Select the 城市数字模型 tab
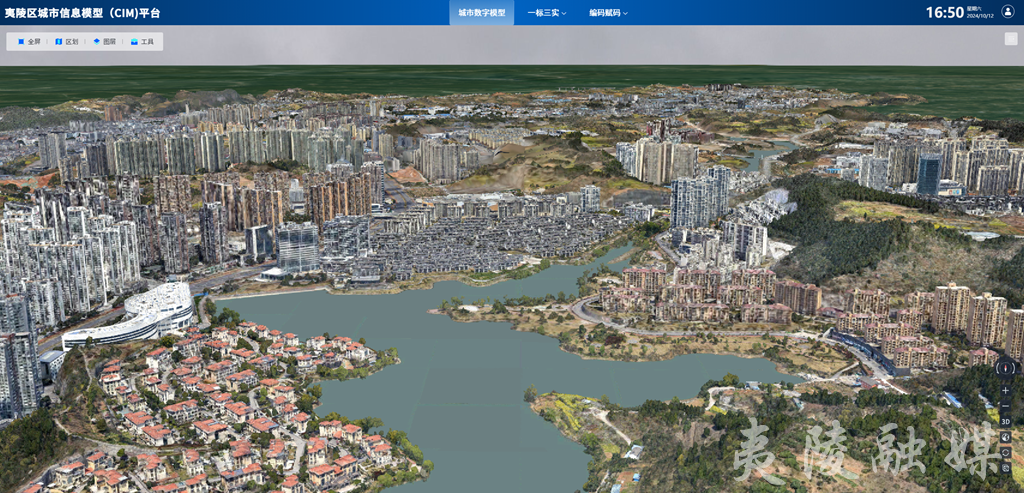Viewport: 1024px width, 493px height. pos(481,13)
